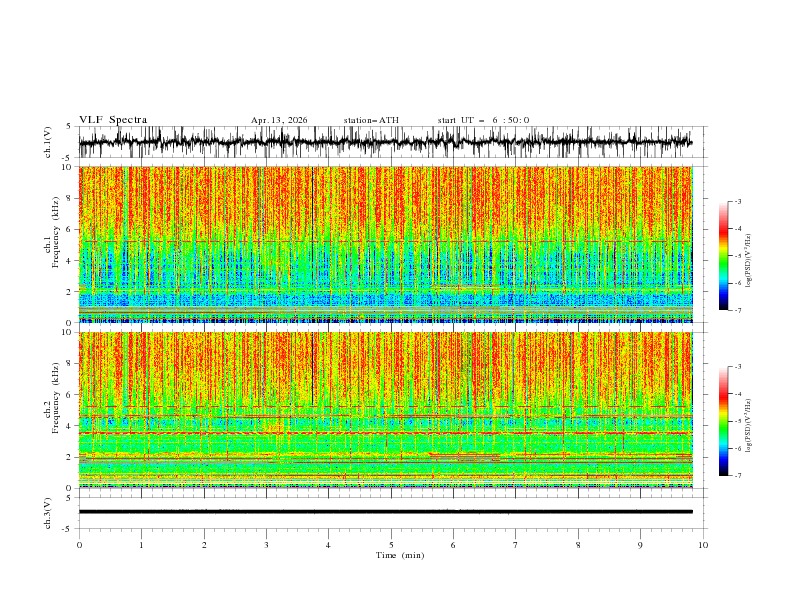Select the date text "Apr. 13, 2026"
The width and height of the screenshot is (792, 612).
click(279, 120)
